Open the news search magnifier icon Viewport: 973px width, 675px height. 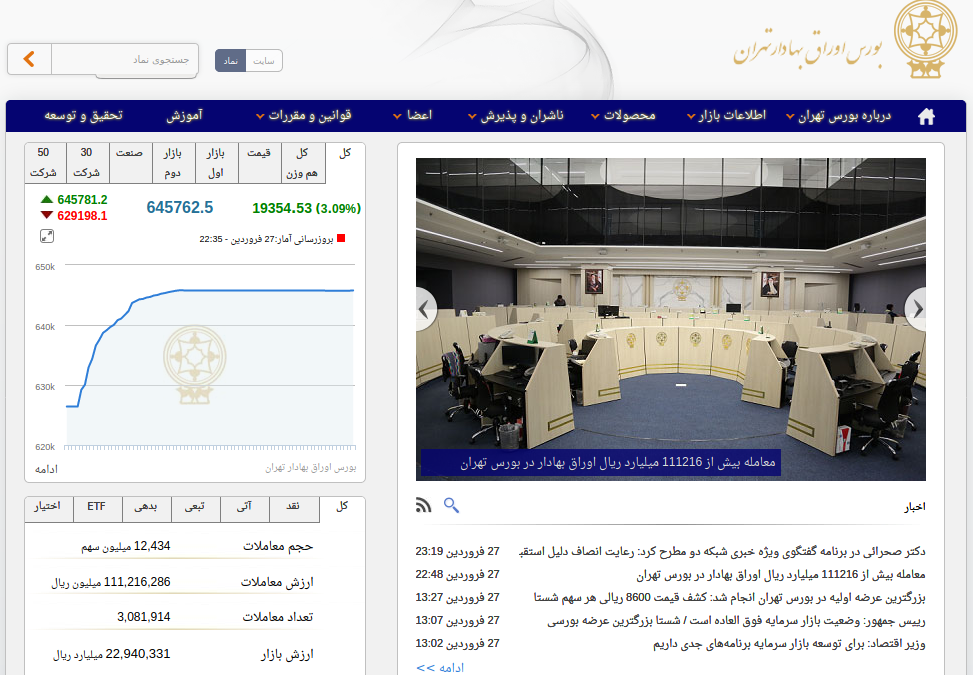[451, 505]
